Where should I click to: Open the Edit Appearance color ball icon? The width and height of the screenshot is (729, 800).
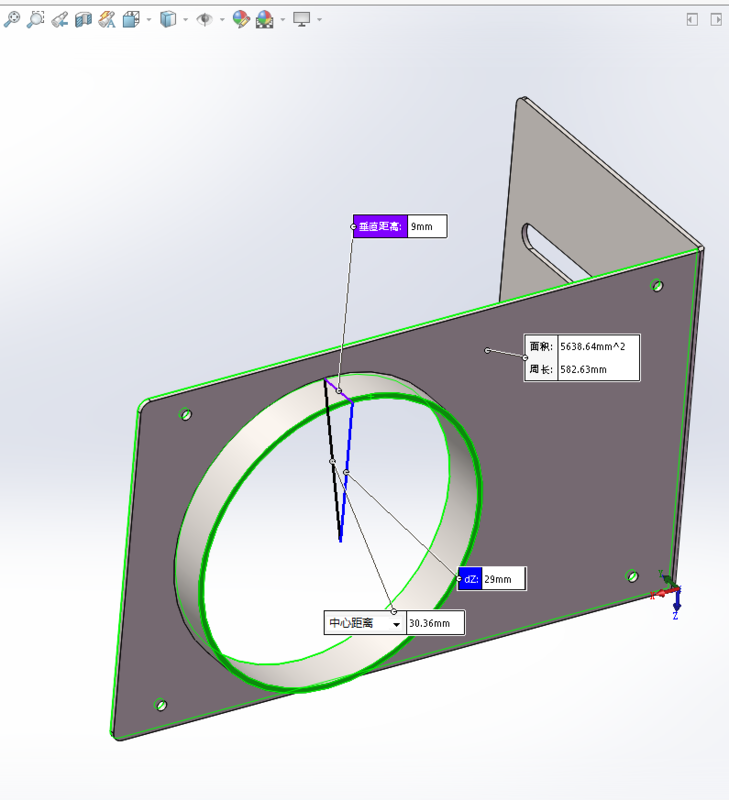(240, 19)
